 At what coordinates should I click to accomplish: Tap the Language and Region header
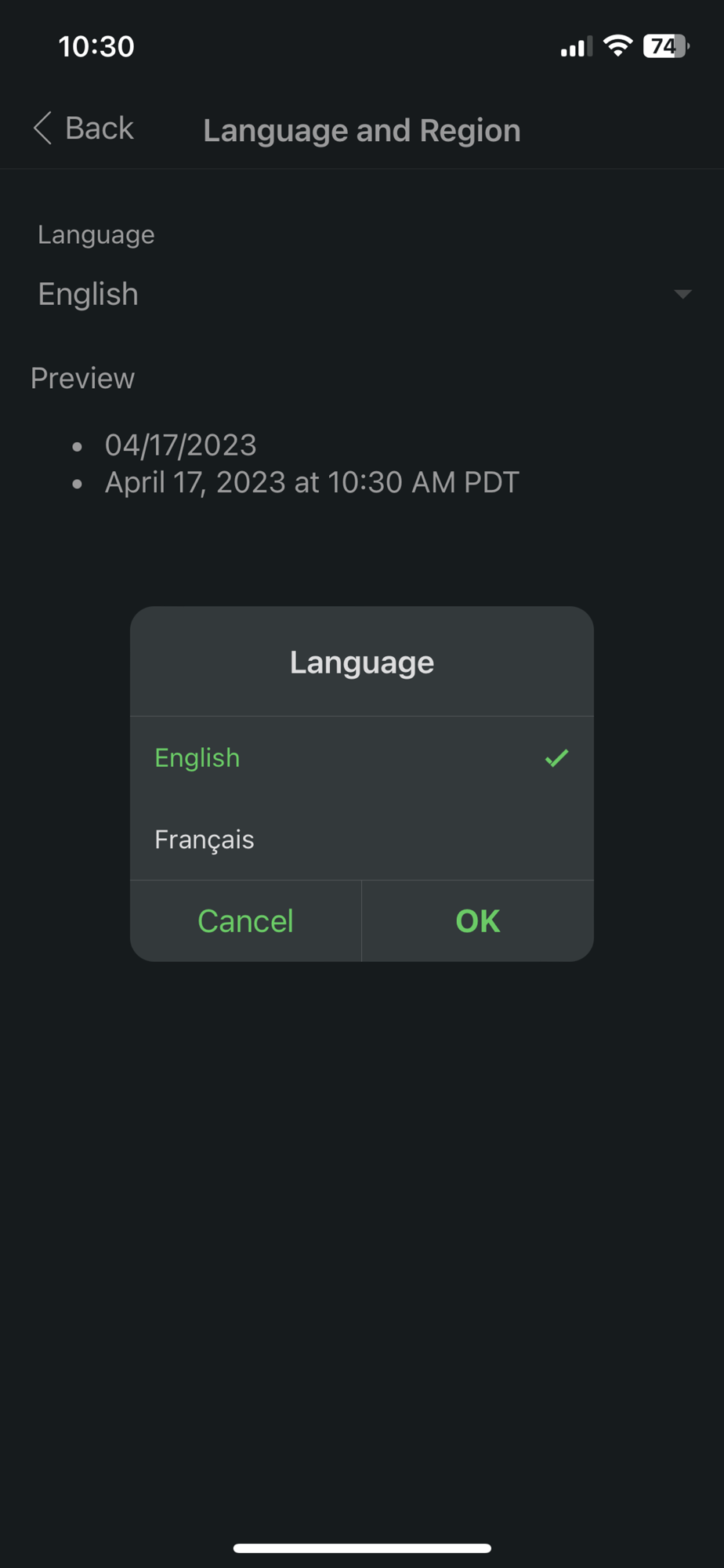click(x=362, y=130)
